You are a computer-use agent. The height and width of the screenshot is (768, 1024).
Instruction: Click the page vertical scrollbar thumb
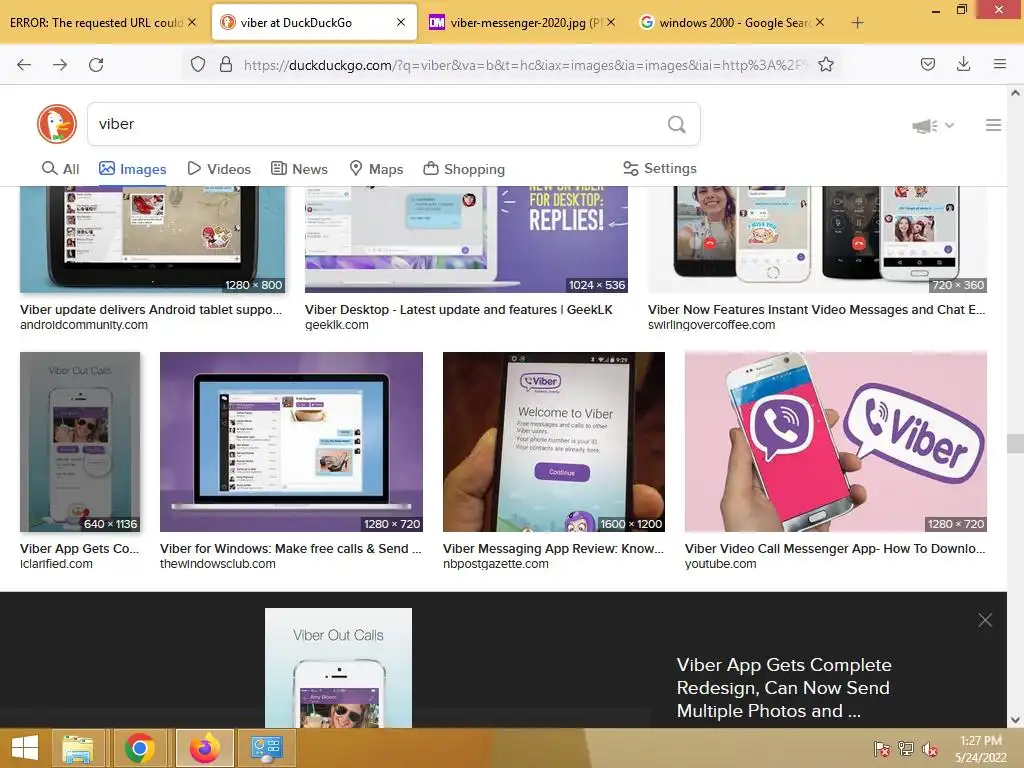pos(1015,443)
